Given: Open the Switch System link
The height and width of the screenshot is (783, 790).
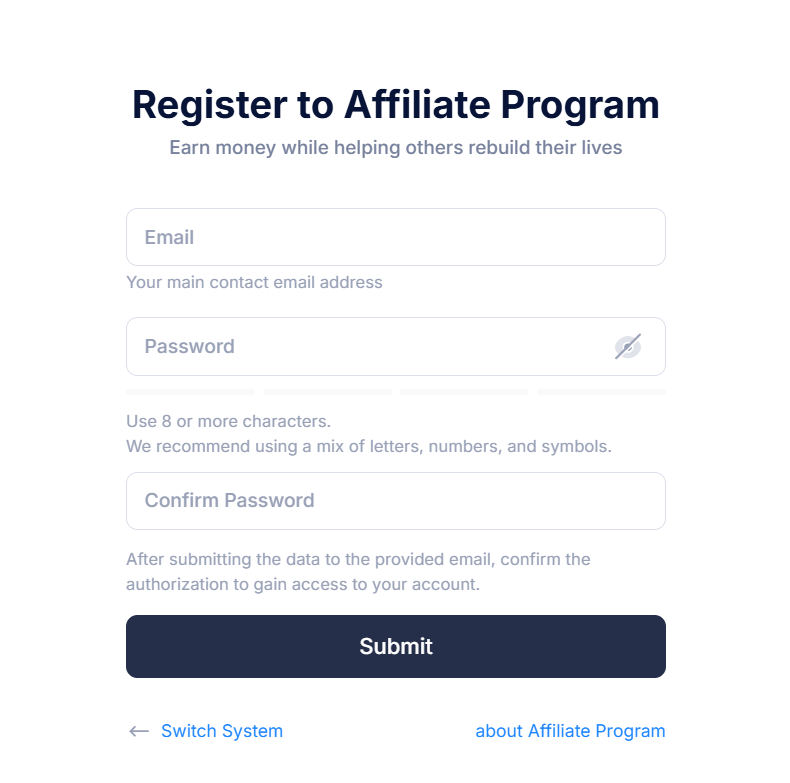Looking at the screenshot, I should click(222, 731).
